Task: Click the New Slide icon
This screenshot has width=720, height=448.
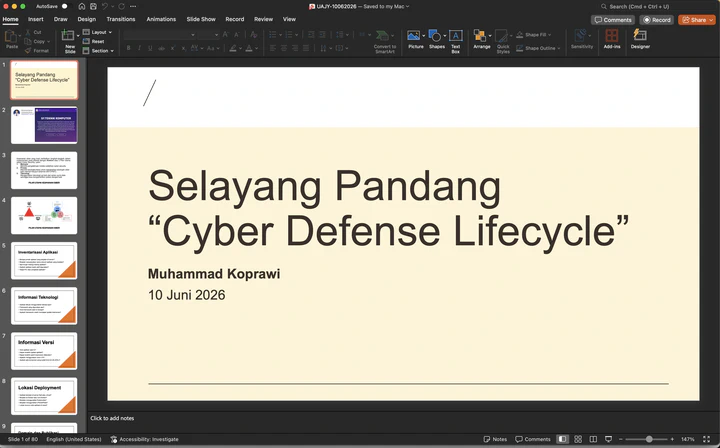Action: click(x=68, y=35)
